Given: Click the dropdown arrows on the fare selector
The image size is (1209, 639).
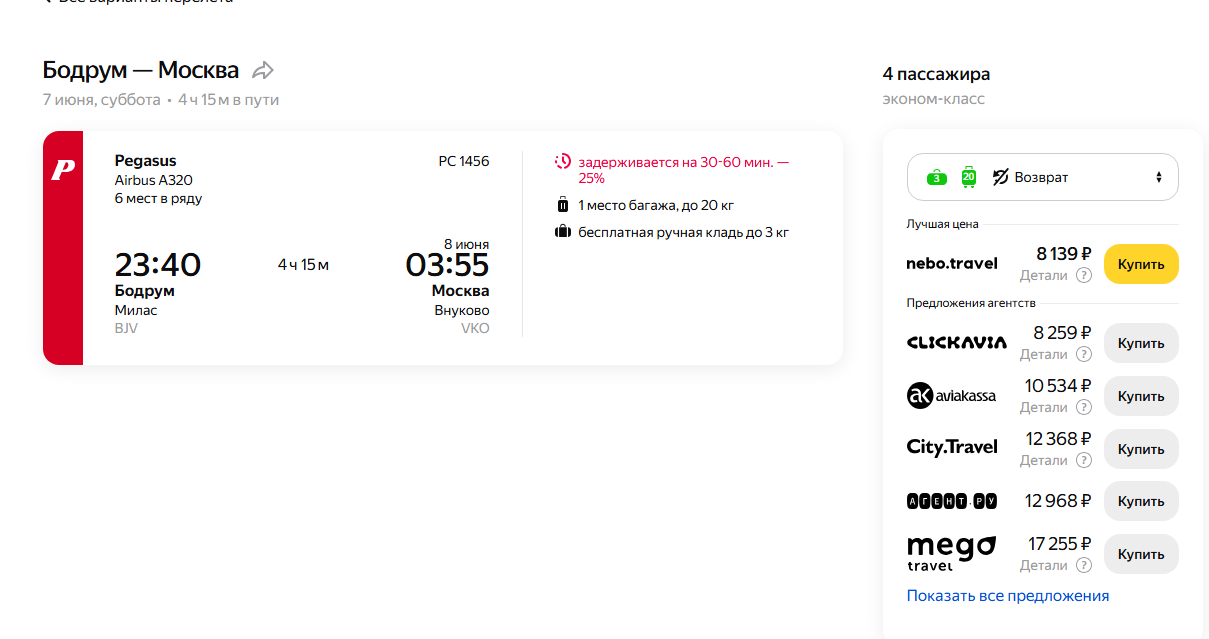Looking at the screenshot, I should tap(1159, 177).
